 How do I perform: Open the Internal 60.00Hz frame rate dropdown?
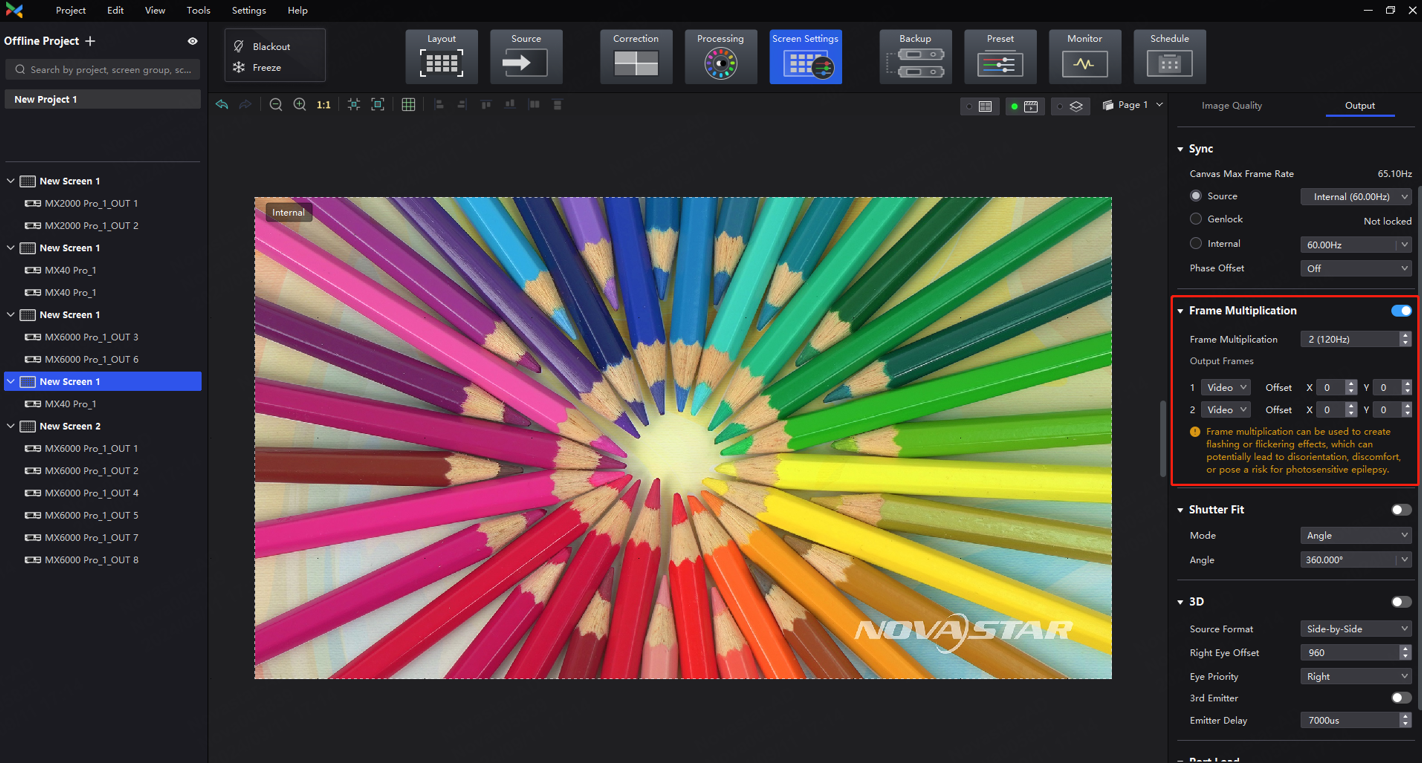pyautogui.click(x=1355, y=245)
